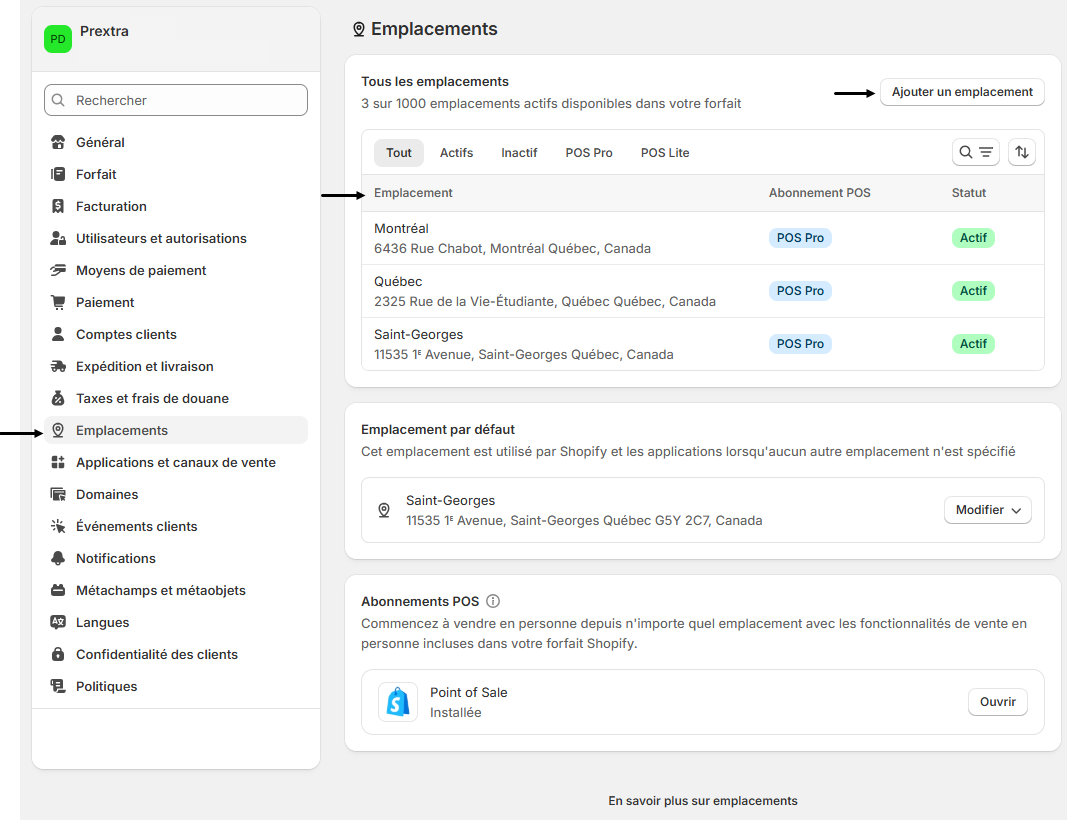The width and height of the screenshot is (1067, 820).
Task: Click the Prextra PD store avatar
Action: [58, 39]
